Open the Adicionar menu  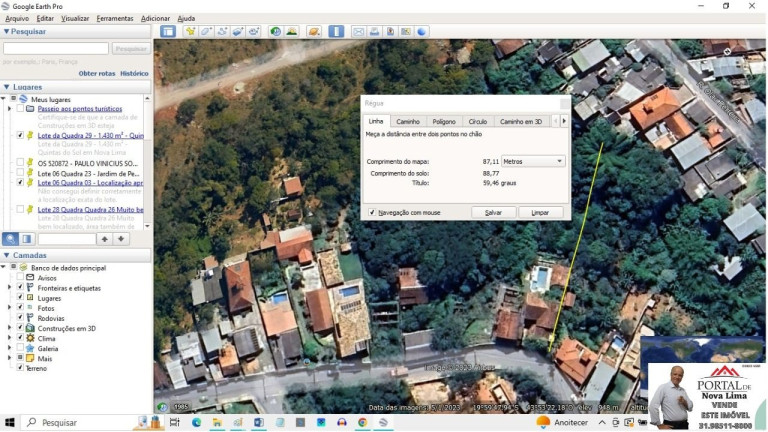(155, 18)
